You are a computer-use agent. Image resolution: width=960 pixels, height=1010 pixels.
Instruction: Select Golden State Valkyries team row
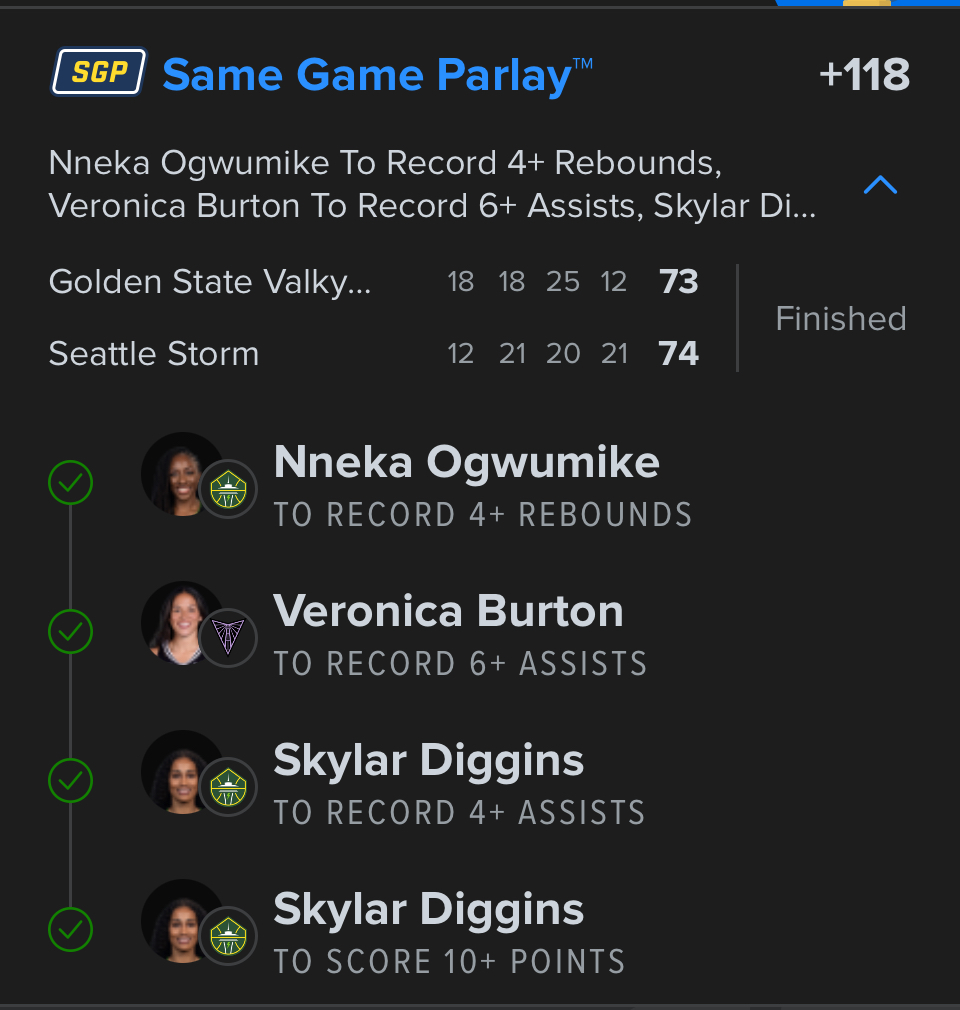coord(210,282)
